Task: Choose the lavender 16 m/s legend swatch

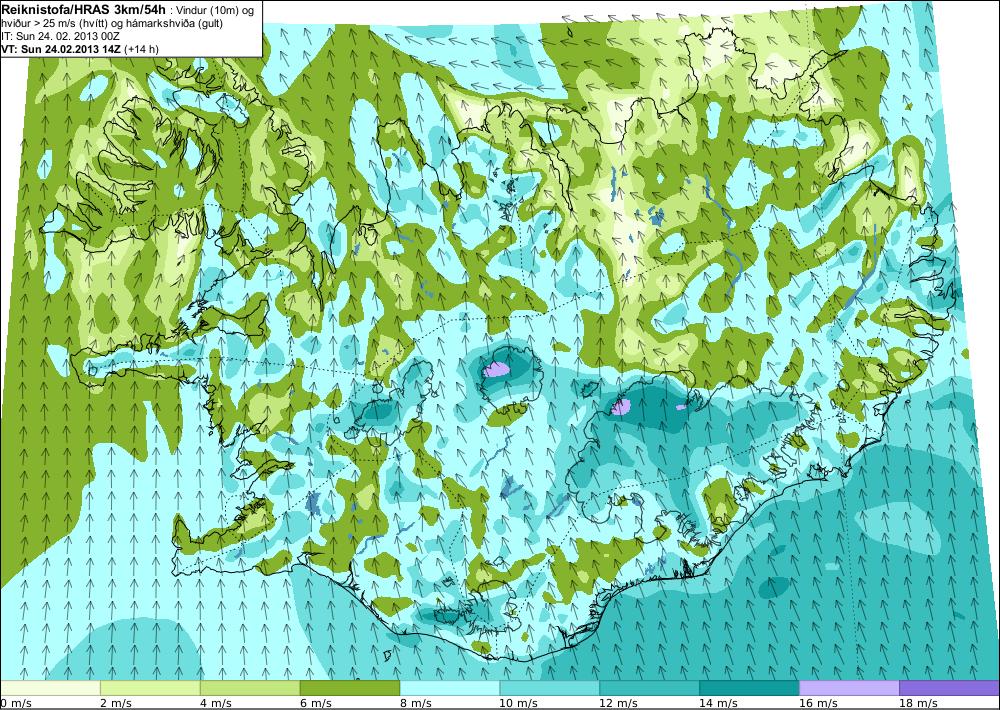Action: pyautogui.click(x=849, y=688)
